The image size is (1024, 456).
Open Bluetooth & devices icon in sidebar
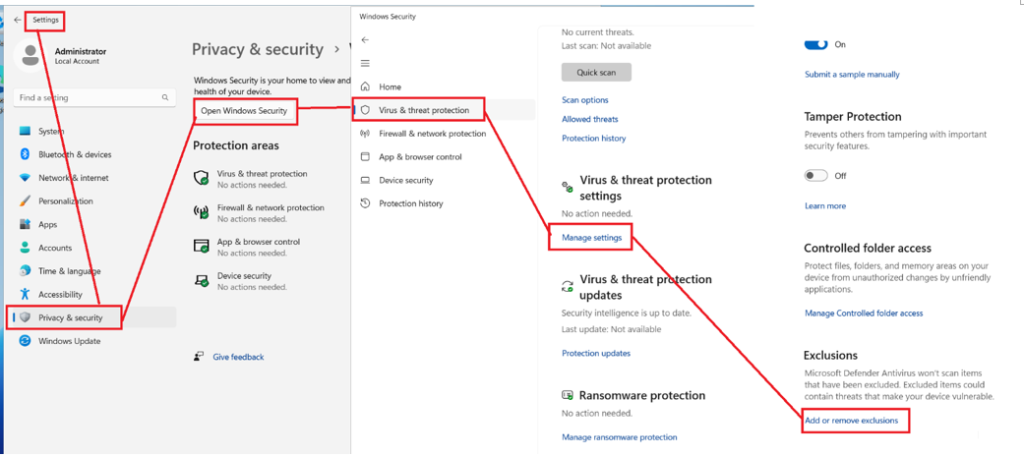pos(25,155)
